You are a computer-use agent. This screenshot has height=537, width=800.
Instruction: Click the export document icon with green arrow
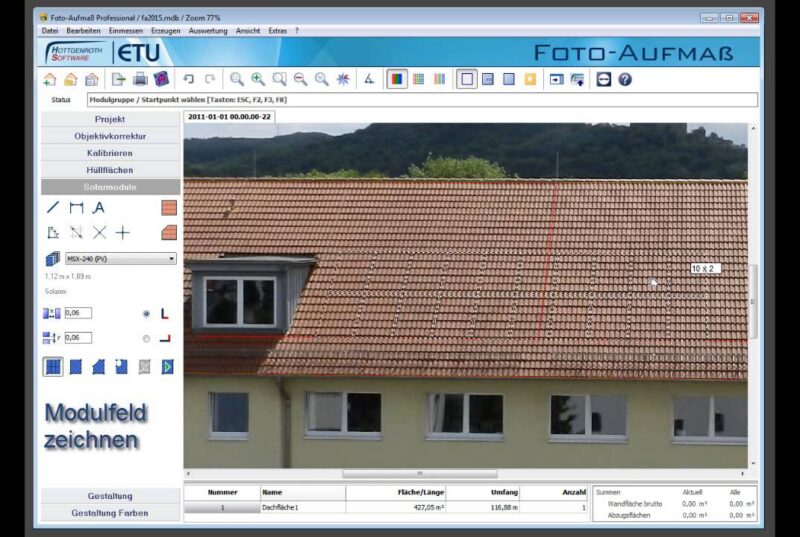pos(118,79)
